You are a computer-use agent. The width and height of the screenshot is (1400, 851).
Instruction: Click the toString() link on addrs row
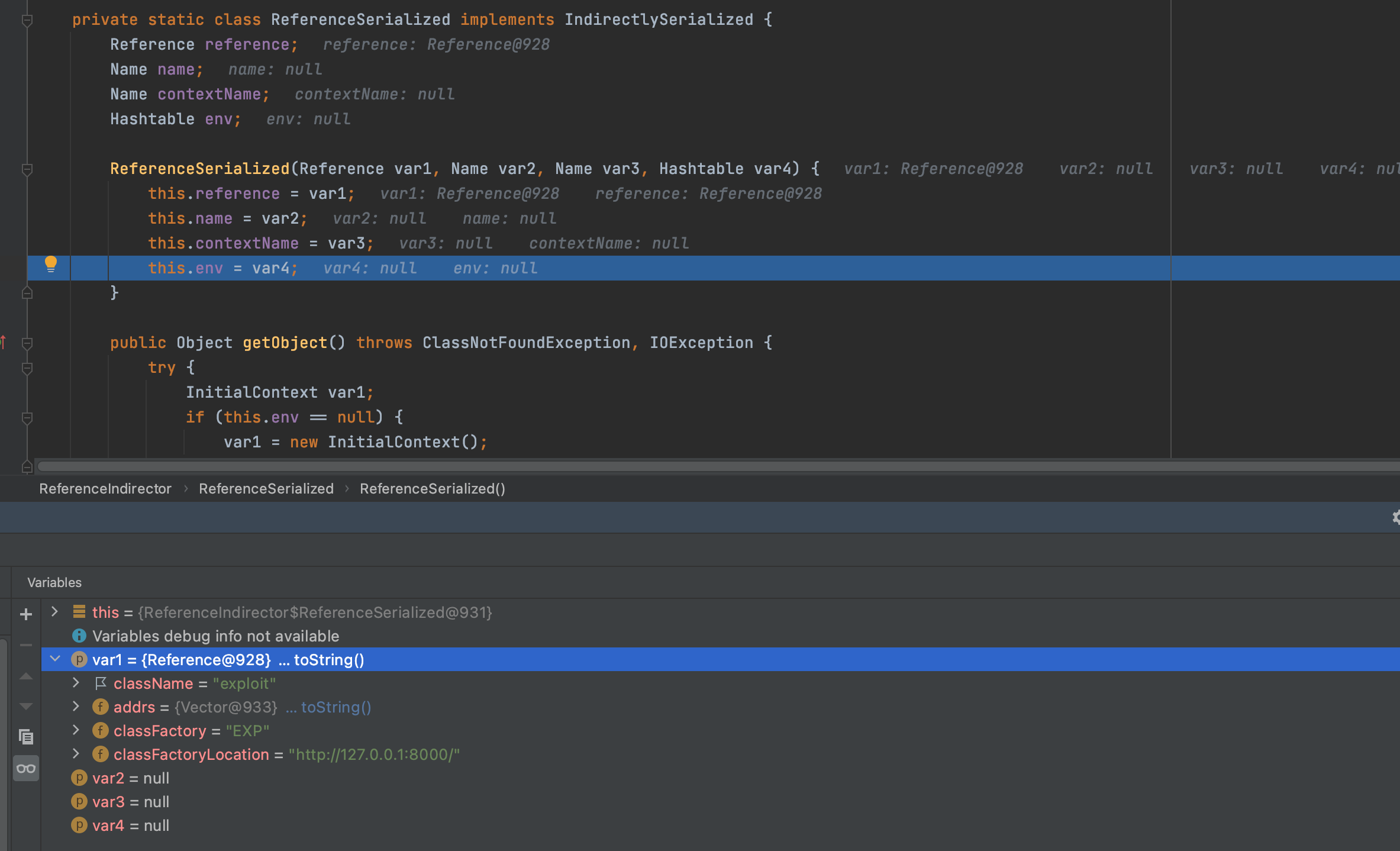click(336, 707)
